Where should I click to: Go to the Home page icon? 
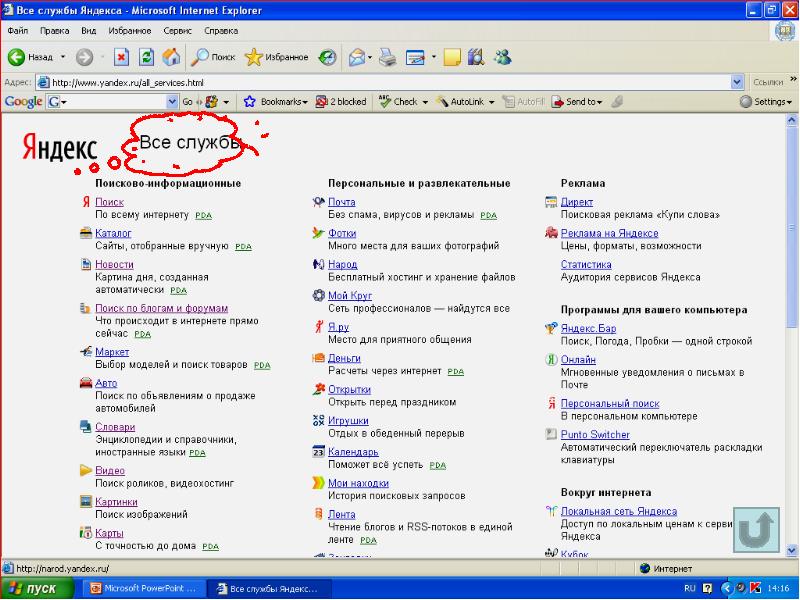pos(171,57)
